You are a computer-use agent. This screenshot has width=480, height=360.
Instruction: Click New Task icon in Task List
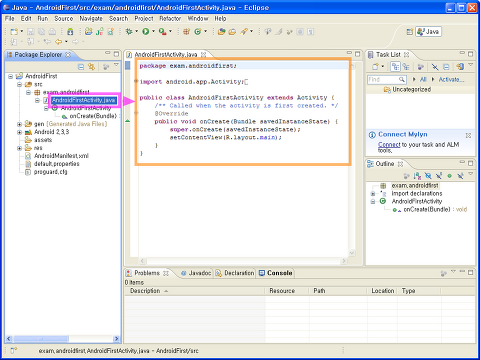[x=375, y=67]
